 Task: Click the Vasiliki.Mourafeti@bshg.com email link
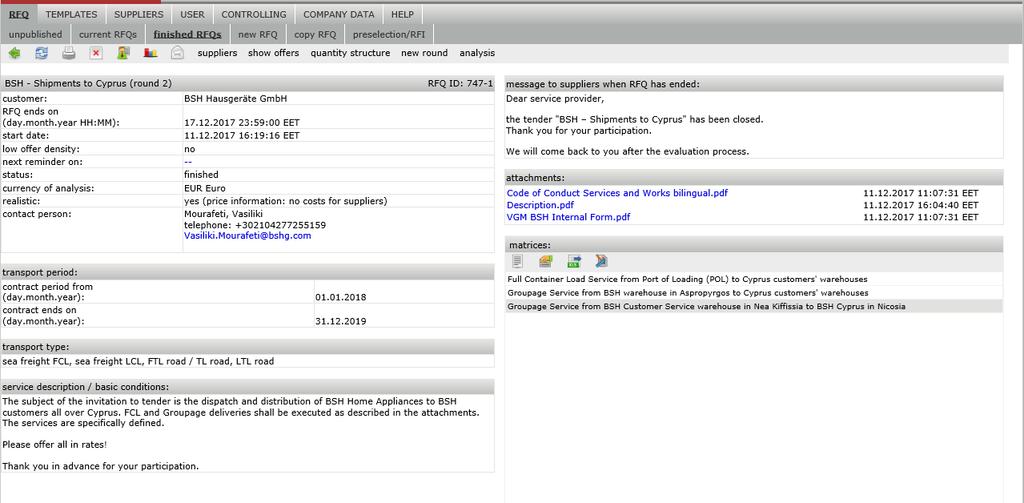[248, 236]
